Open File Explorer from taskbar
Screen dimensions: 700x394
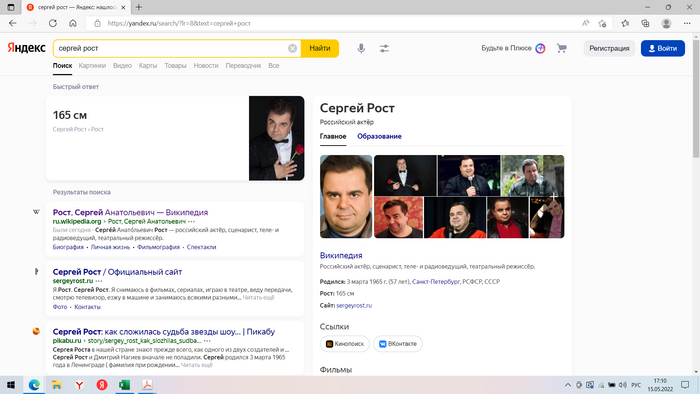[57, 385]
